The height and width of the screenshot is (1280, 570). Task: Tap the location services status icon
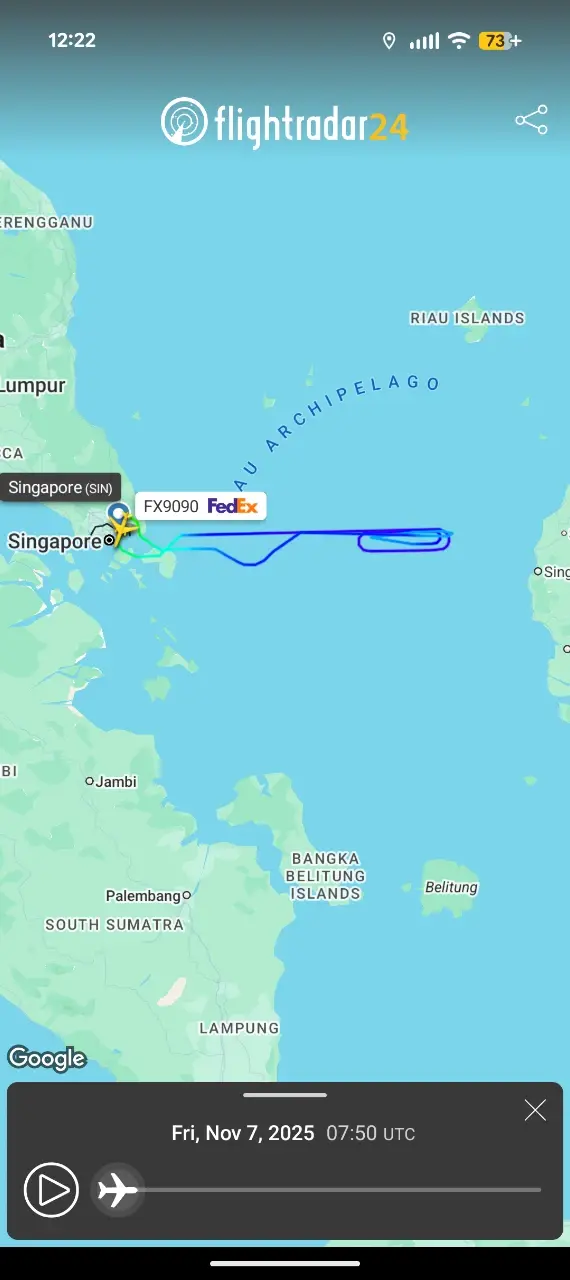coord(389,41)
